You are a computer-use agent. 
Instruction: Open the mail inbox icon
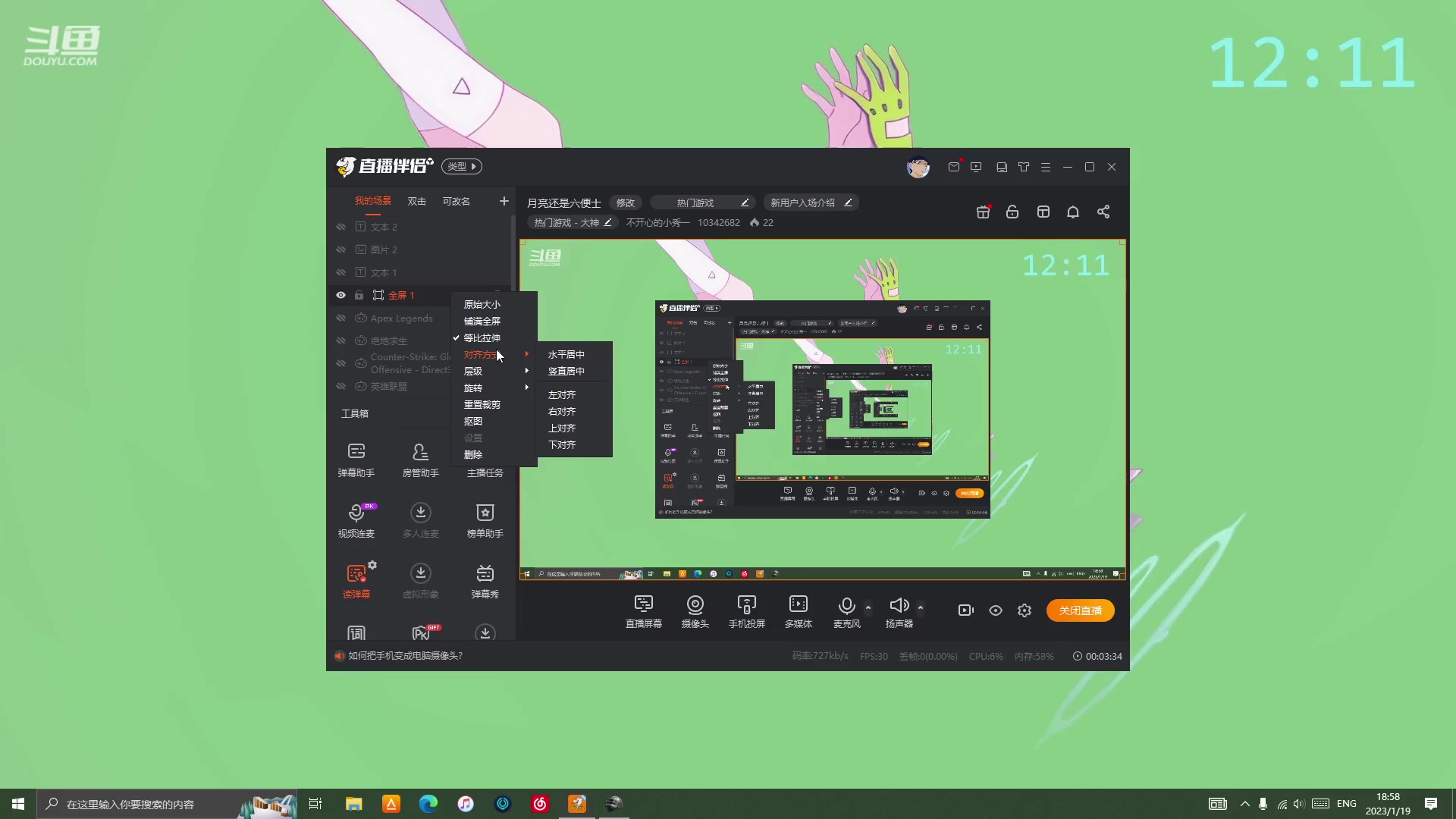954,167
